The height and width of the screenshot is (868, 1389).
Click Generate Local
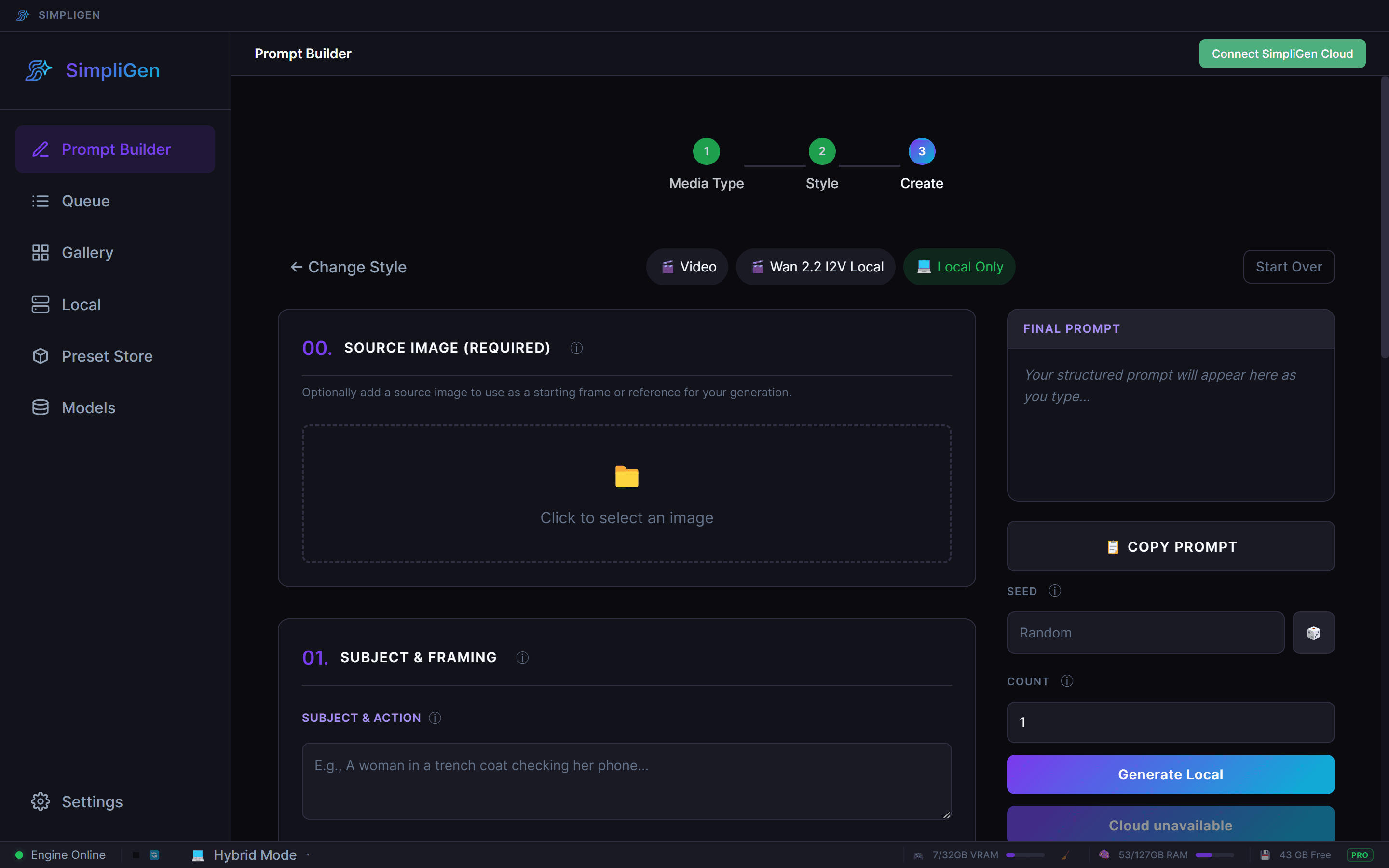point(1171,774)
